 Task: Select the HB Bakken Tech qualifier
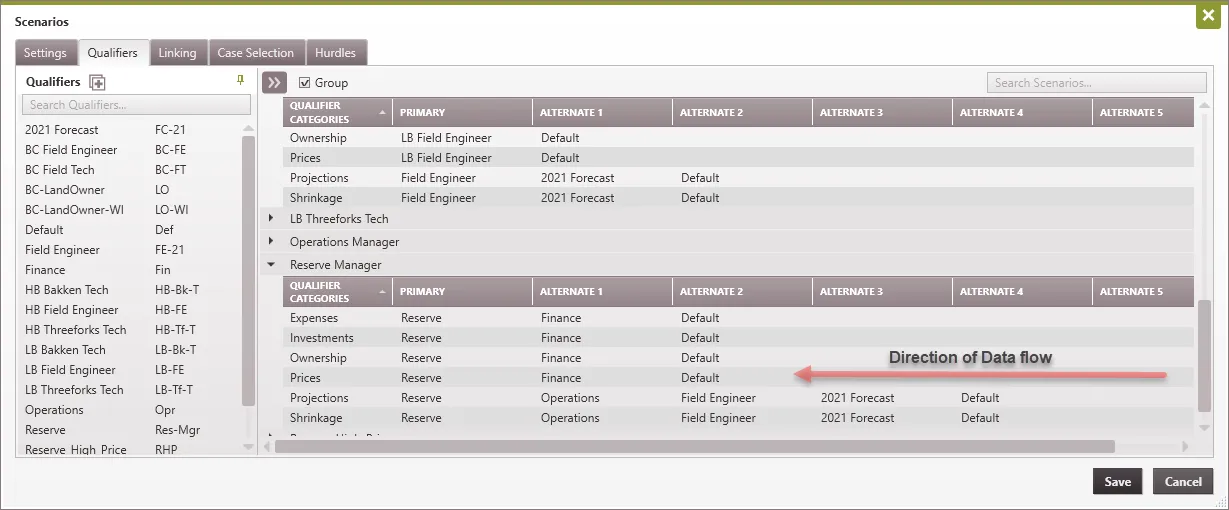pos(67,290)
